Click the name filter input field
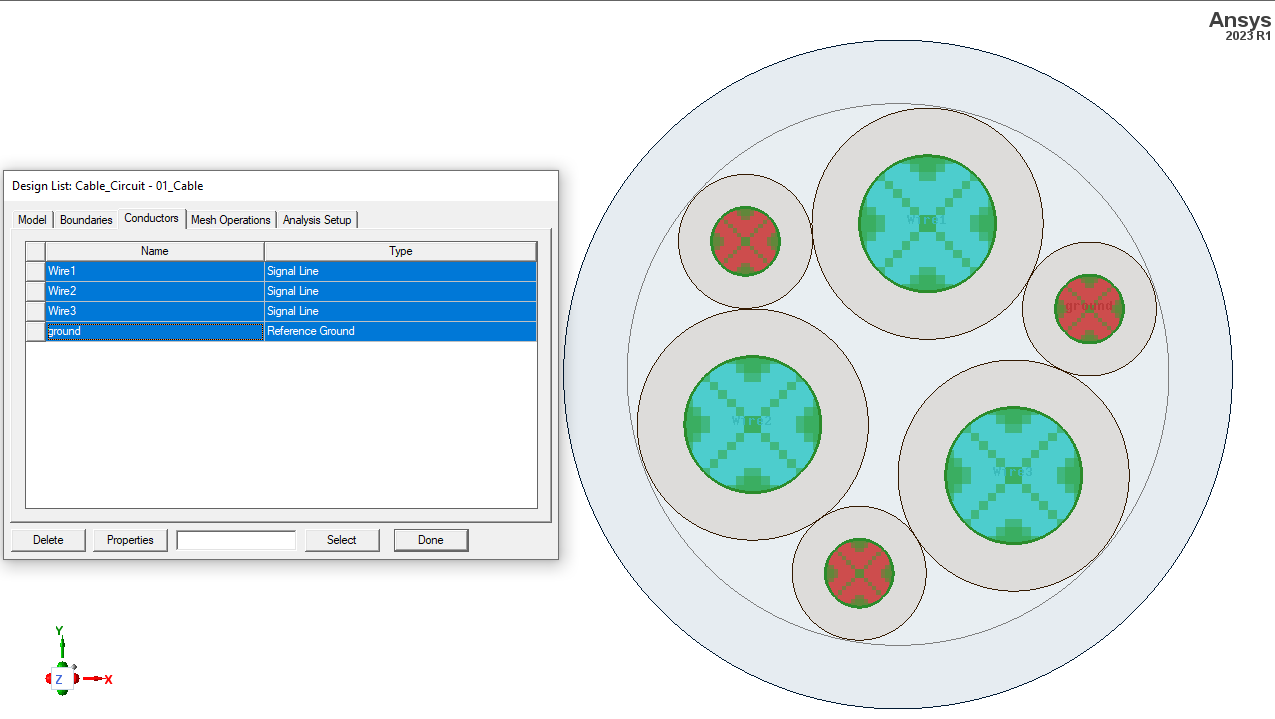 [x=236, y=539]
